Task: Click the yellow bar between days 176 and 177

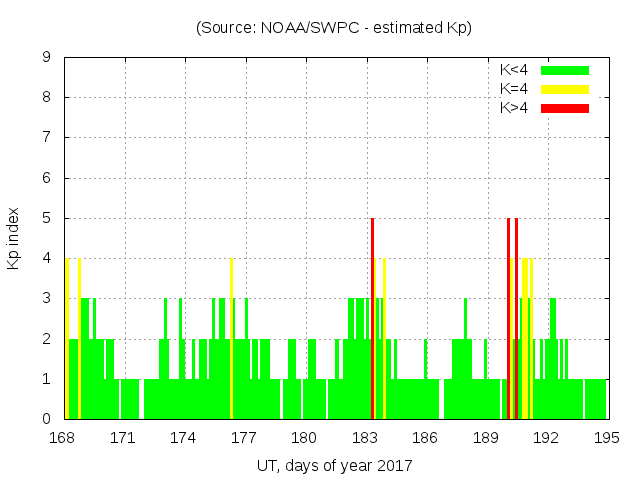Action: 231,338
